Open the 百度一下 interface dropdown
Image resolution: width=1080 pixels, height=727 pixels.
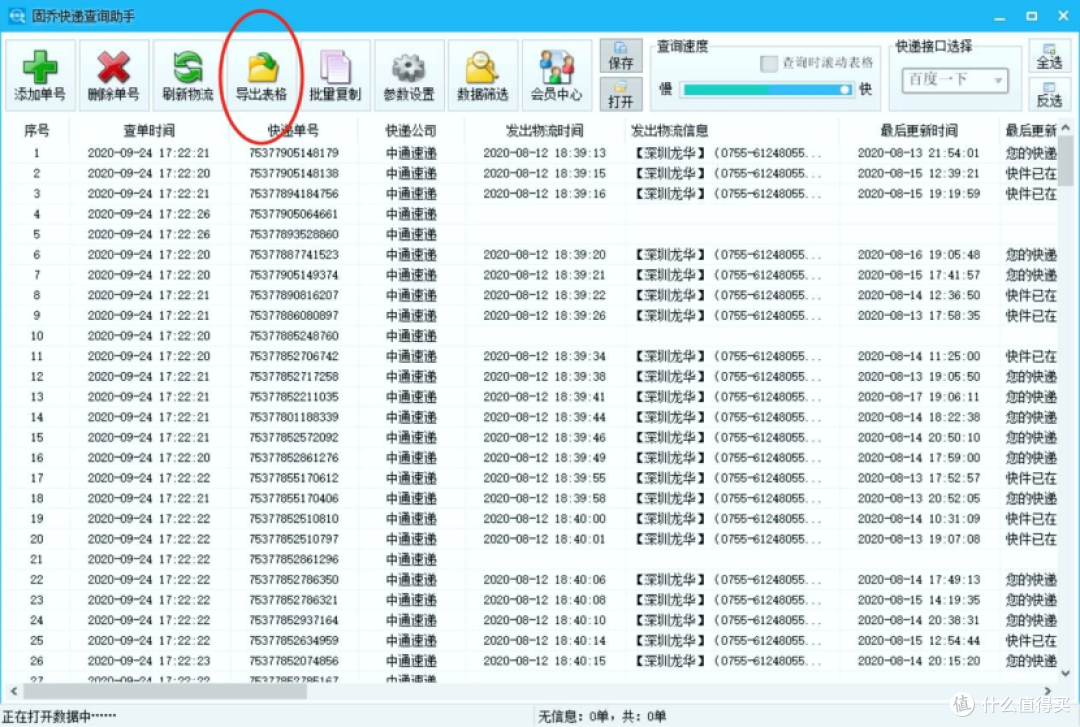click(955, 80)
